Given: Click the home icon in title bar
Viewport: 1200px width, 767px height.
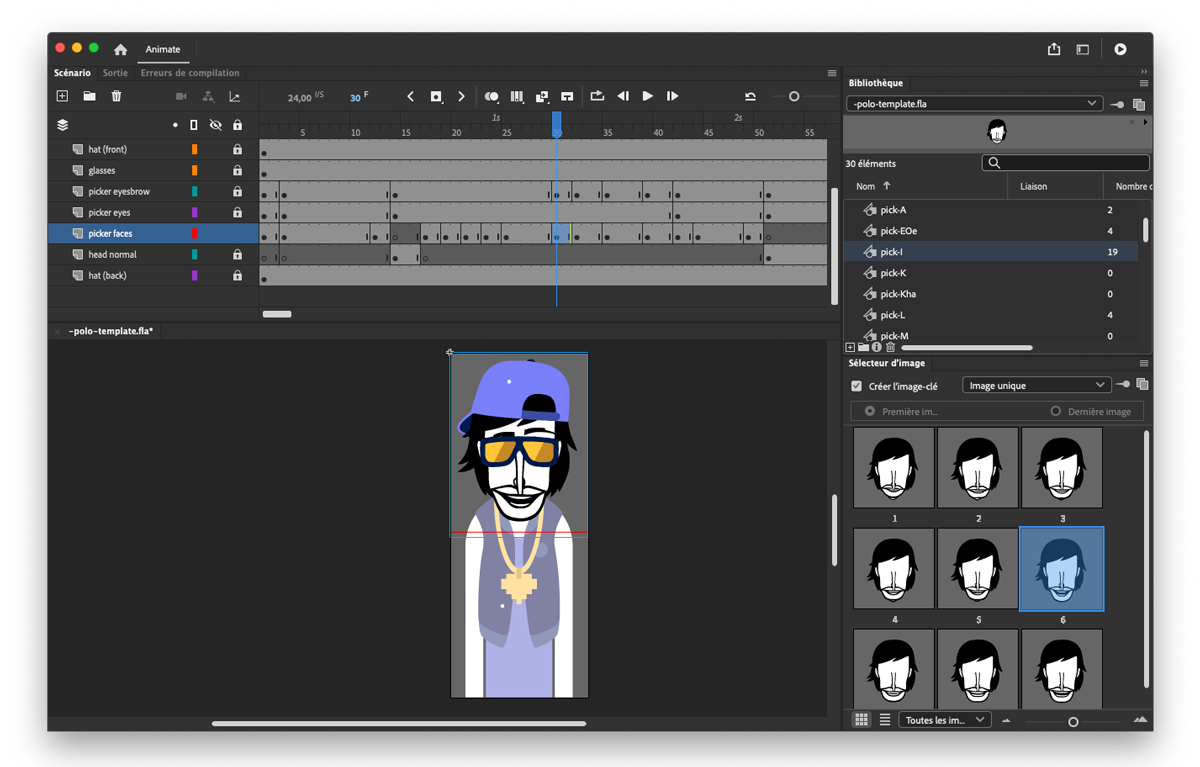Looking at the screenshot, I should point(120,49).
